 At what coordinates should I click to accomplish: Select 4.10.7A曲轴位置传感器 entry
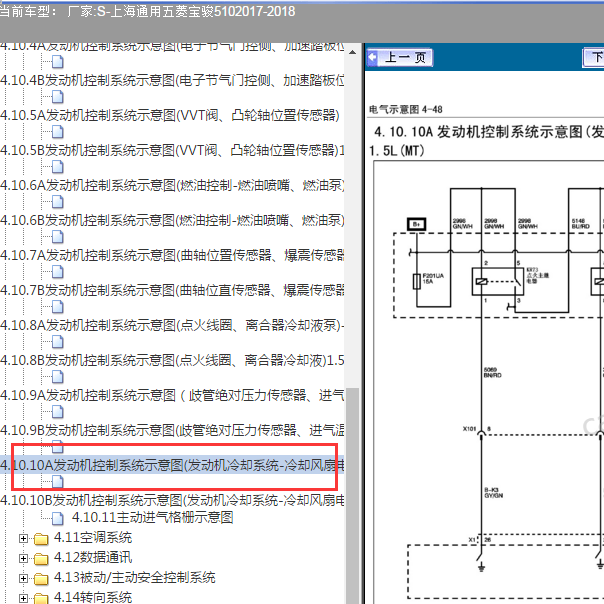tap(172, 256)
